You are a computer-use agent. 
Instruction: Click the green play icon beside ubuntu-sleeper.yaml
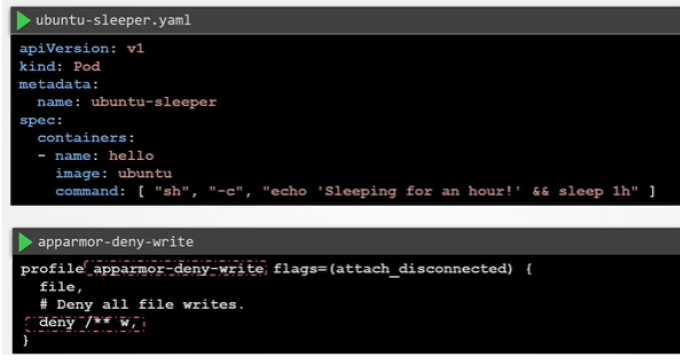(24, 21)
